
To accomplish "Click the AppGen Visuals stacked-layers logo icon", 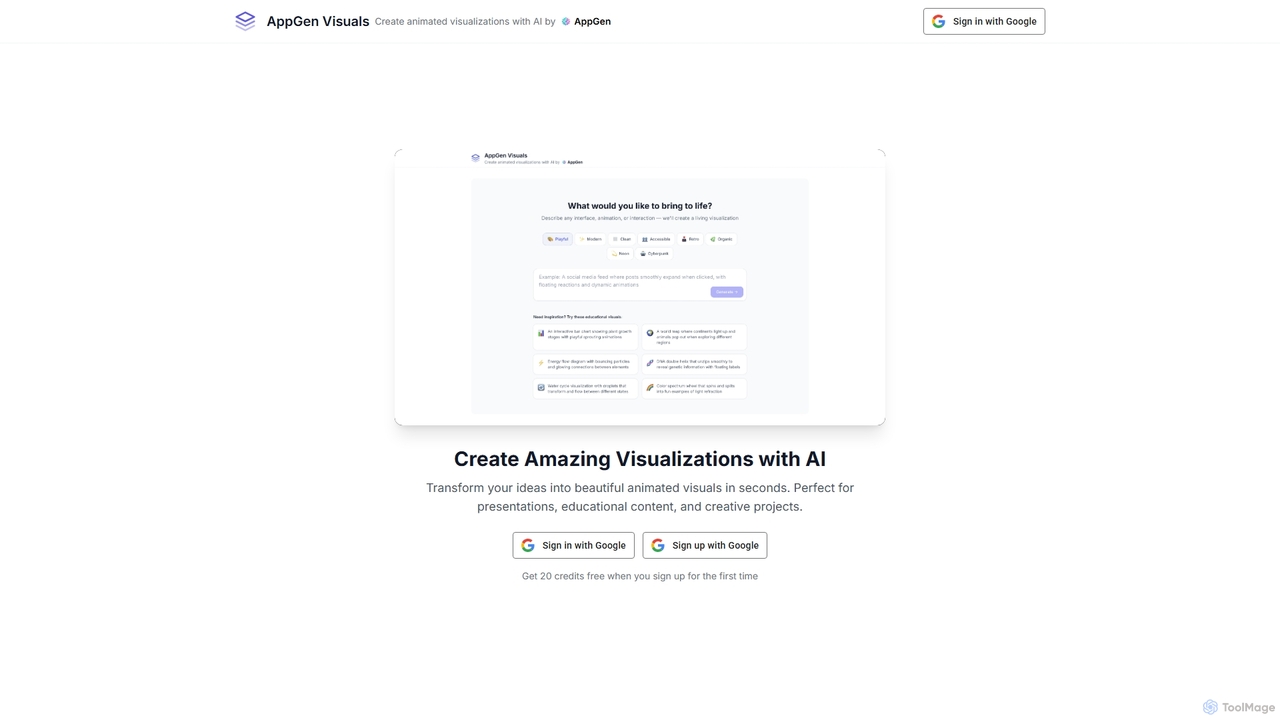I will (x=245, y=21).
